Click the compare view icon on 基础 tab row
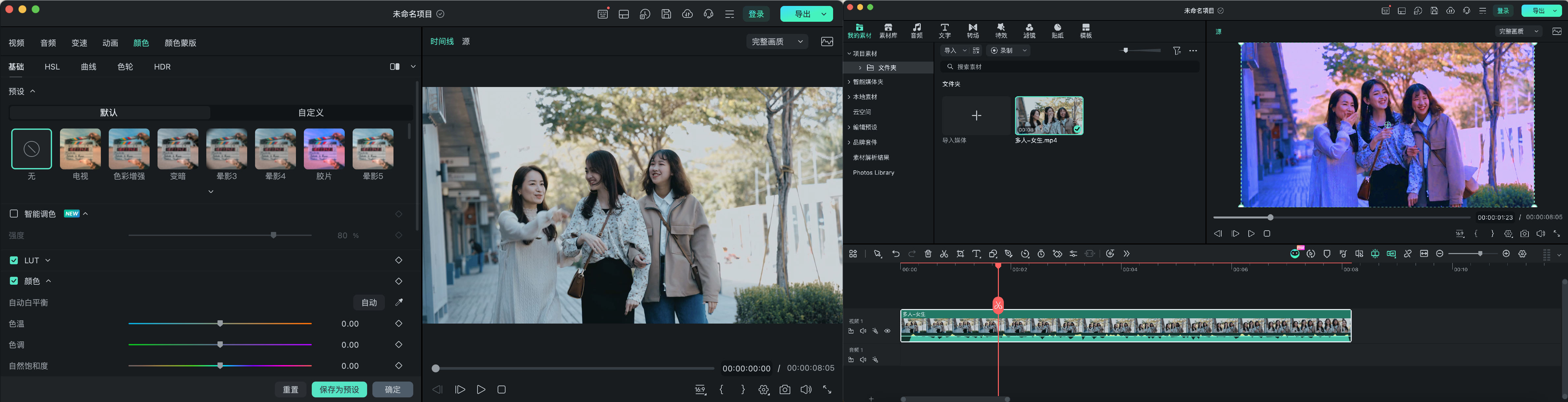The width and height of the screenshot is (1568, 402). [x=395, y=66]
